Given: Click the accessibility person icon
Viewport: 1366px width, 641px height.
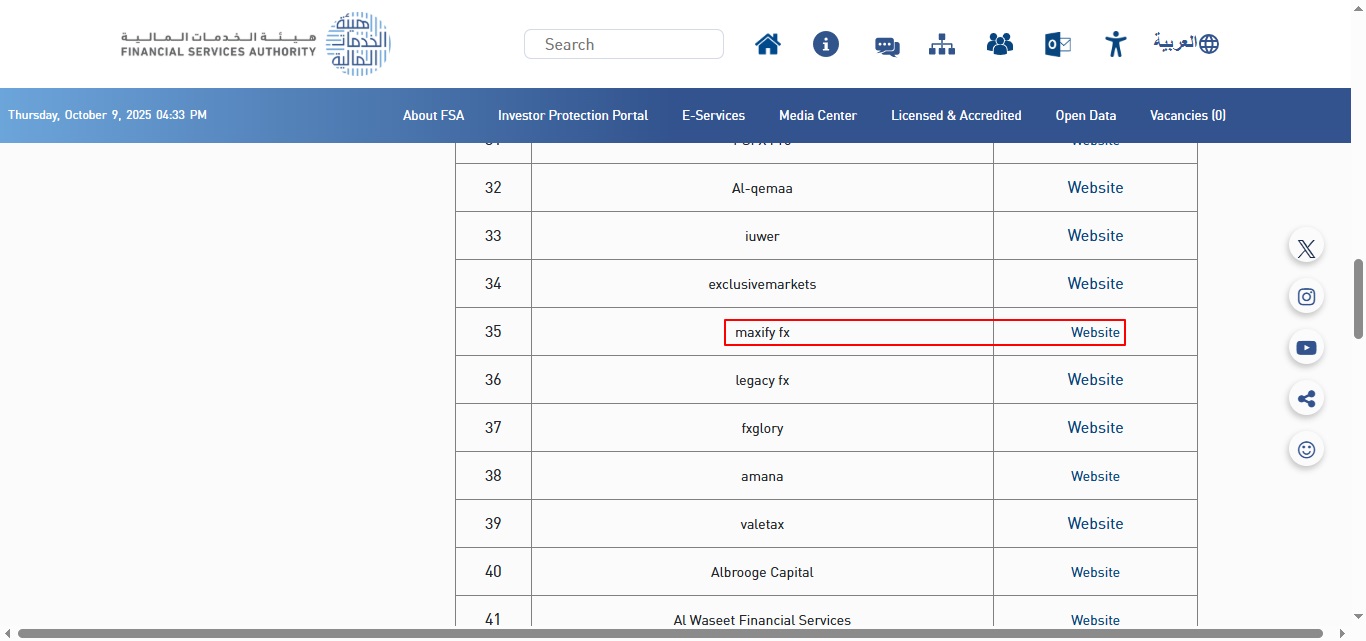Looking at the screenshot, I should pos(1115,44).
